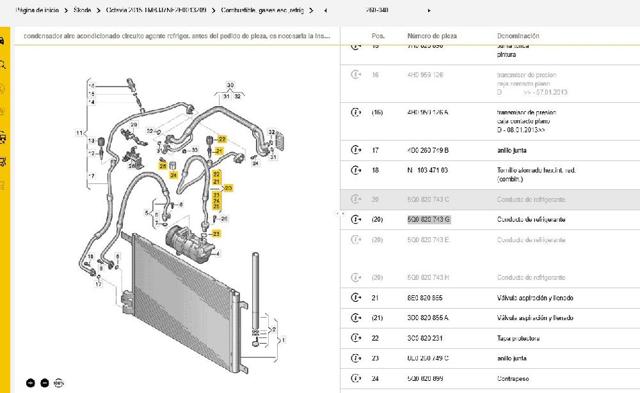This screenshot has width=640, height=393.
Task: Go to Página de inicio breadcrumb
Action: 38,10
